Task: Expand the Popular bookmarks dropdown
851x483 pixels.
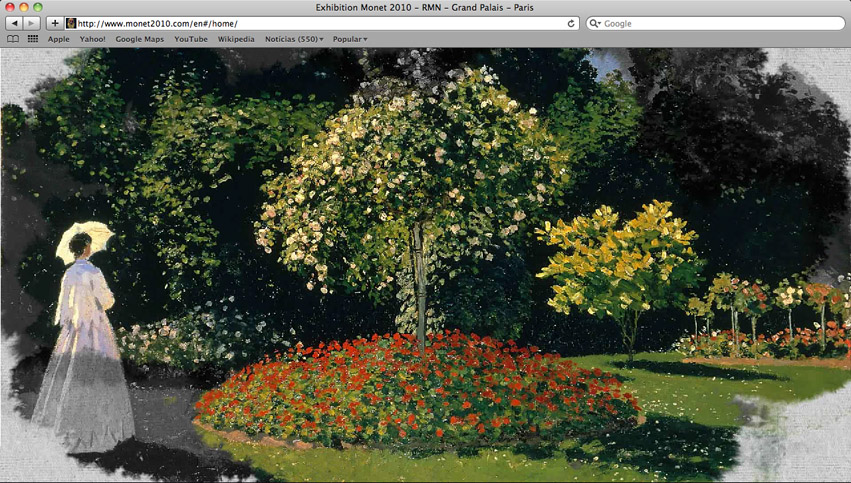Action: (x=349, y=39)
